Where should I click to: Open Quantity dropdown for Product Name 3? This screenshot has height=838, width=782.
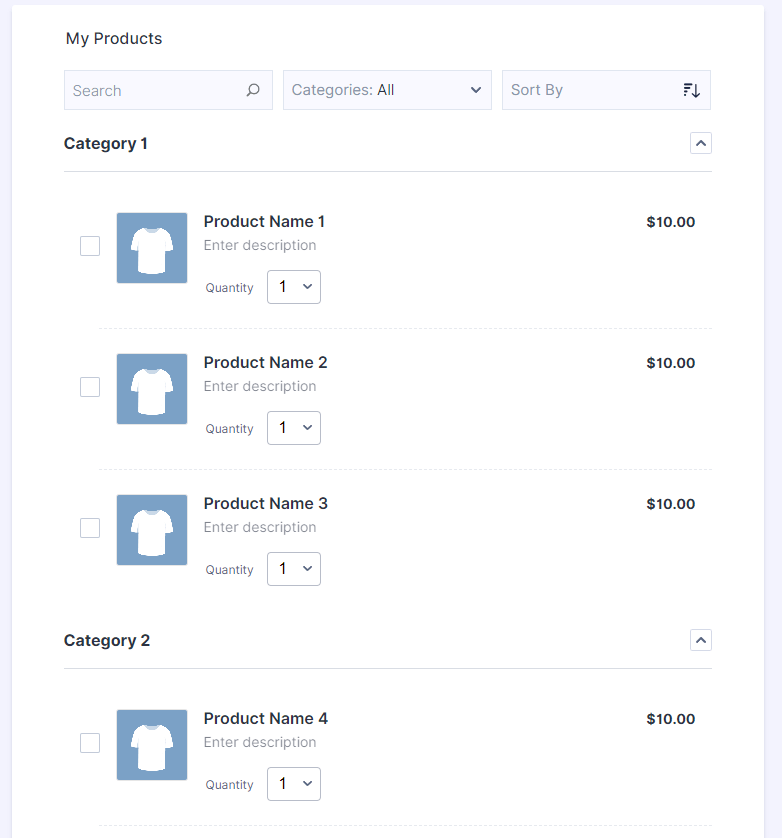(x=294, y=569)
